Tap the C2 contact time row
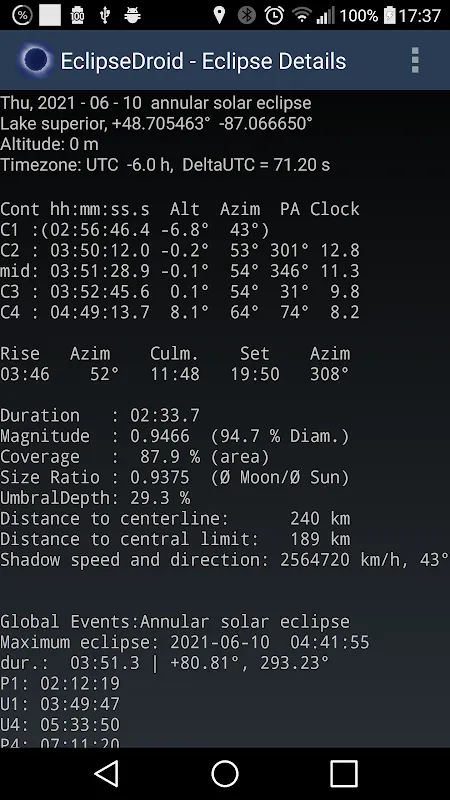The image size is (450, 800). [180, 251]
